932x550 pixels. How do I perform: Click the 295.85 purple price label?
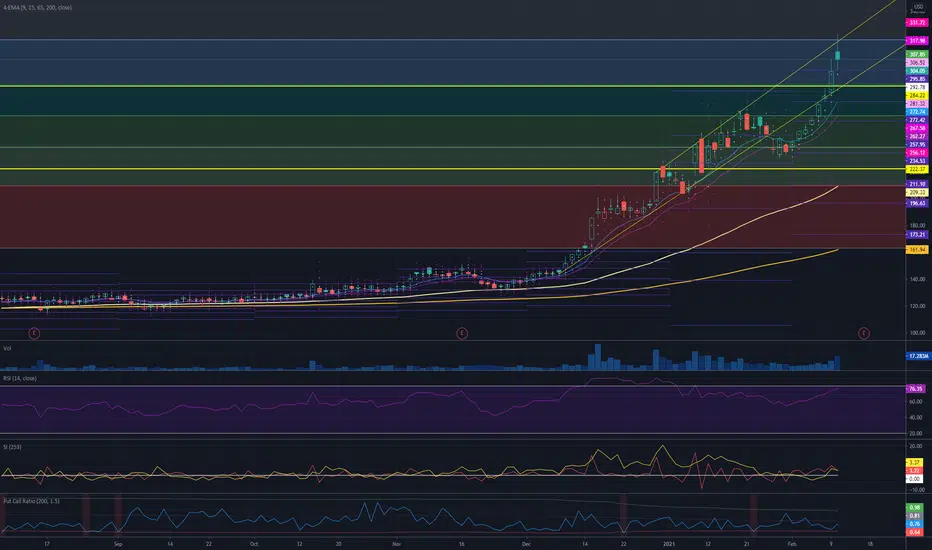(917, 79)
